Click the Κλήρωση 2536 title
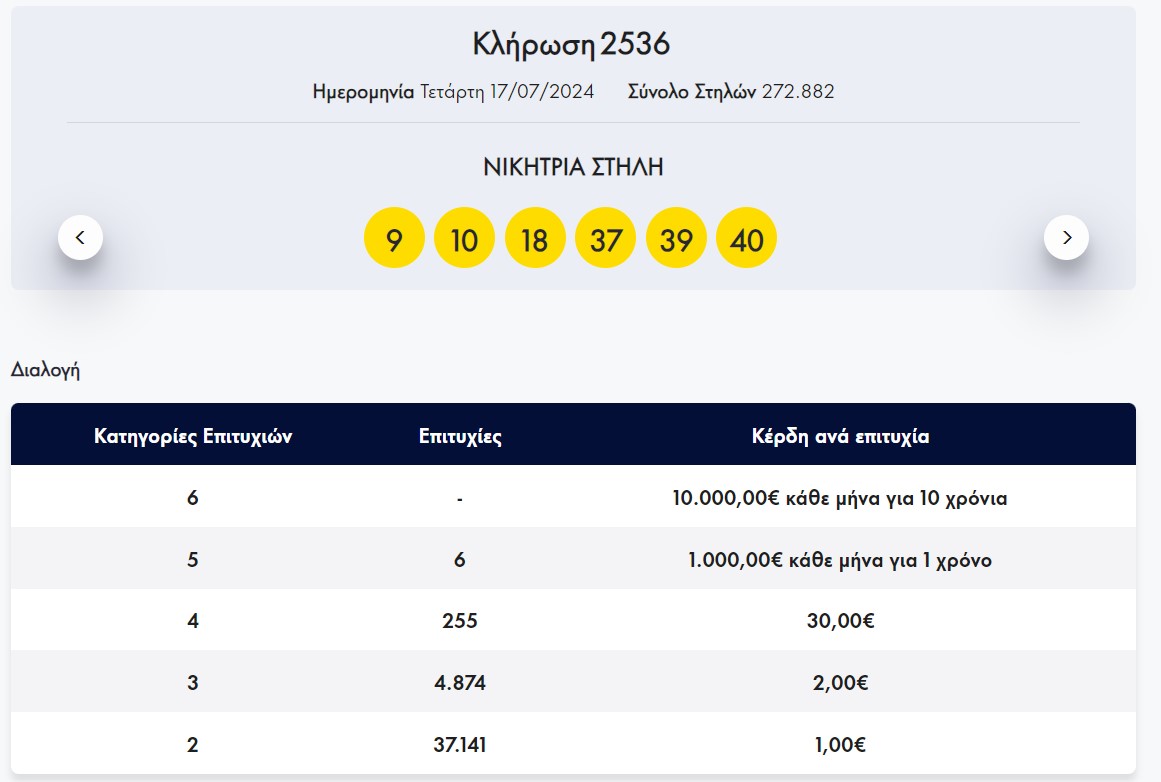1161x782 pixels. pyautogui.click(x=571, y=45)
